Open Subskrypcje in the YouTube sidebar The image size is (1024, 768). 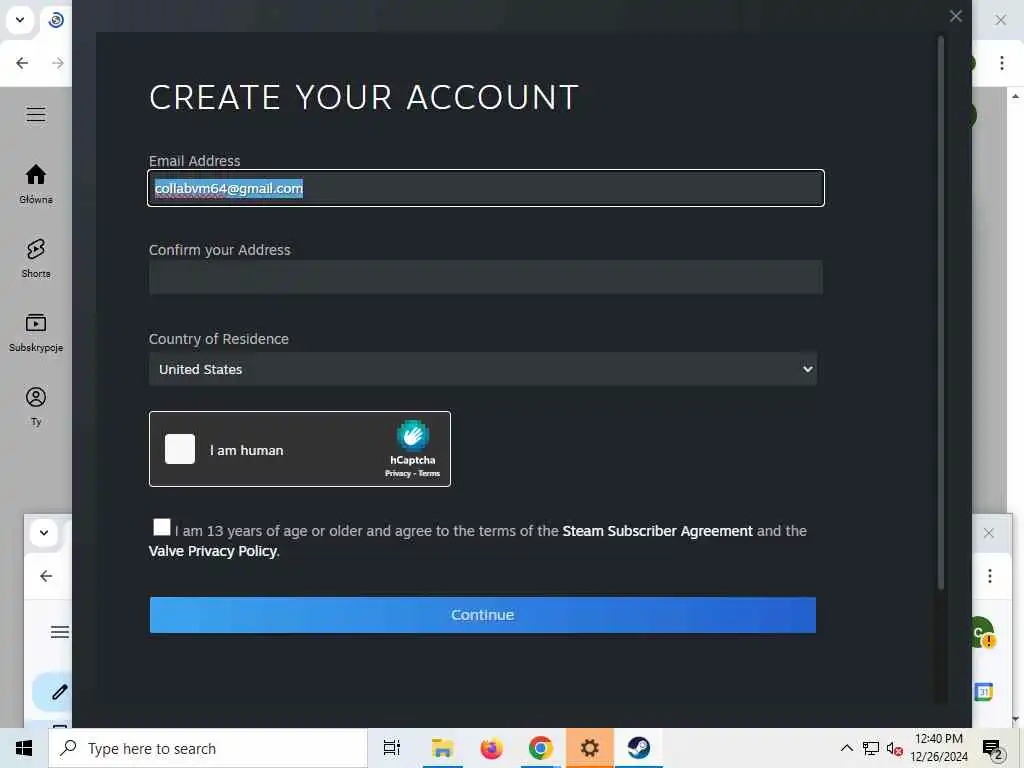(36, 332)
